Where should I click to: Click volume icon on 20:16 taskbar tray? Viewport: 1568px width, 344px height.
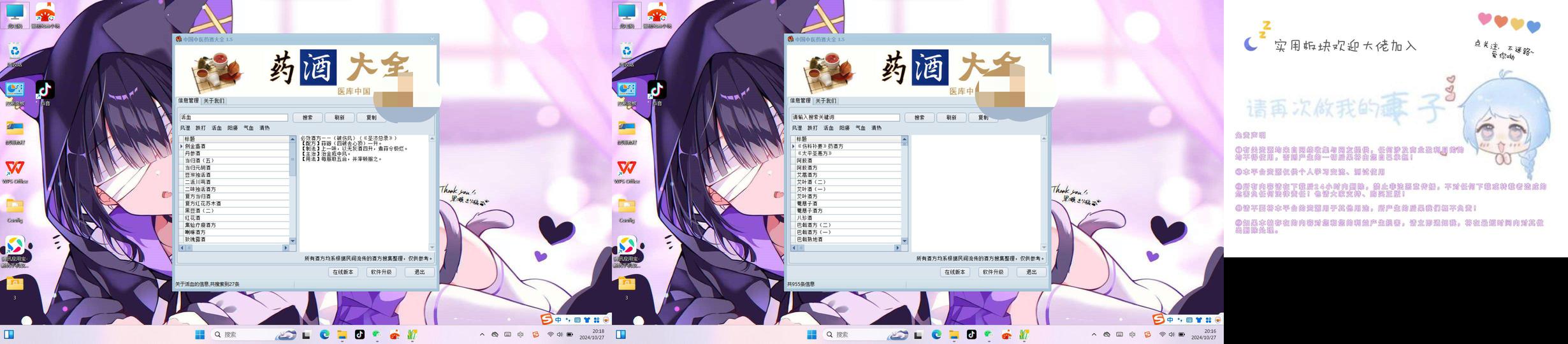tap(1172, 334)
